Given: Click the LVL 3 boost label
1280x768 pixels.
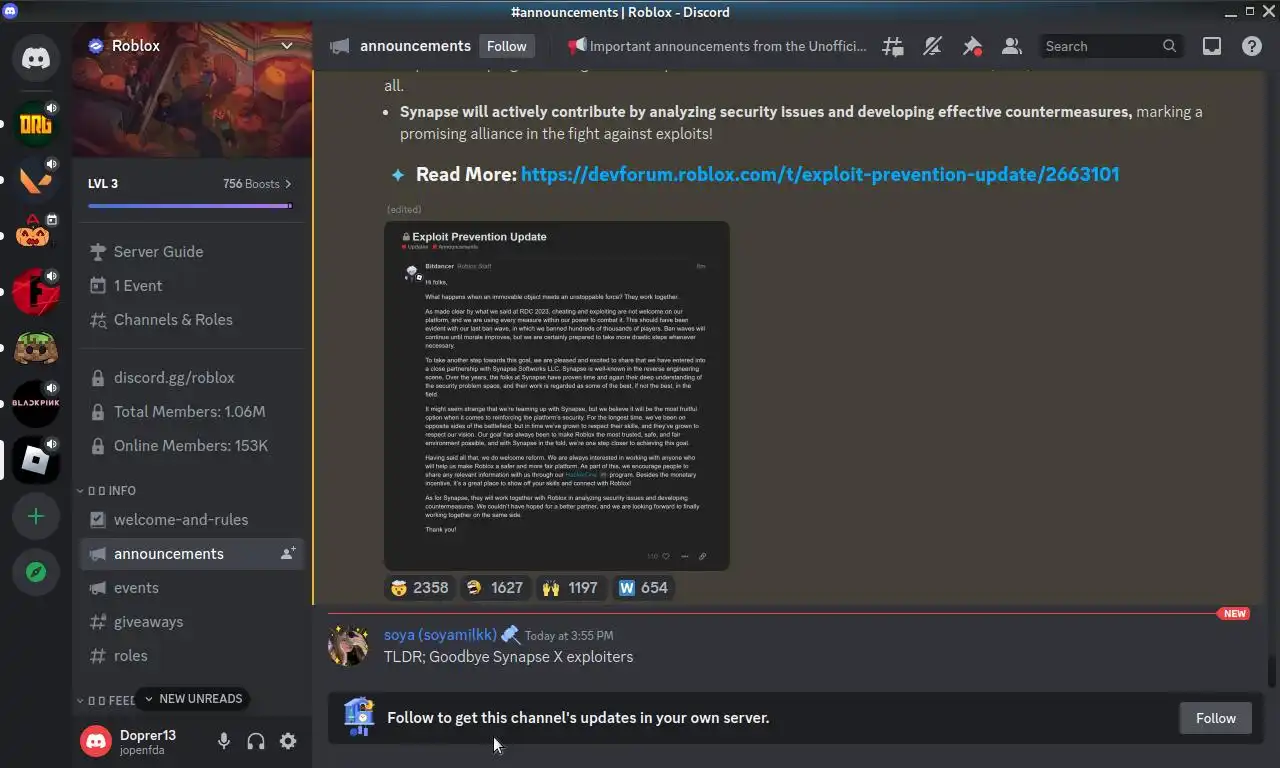Looking at the screenshot, I should (x=103, y=184).
